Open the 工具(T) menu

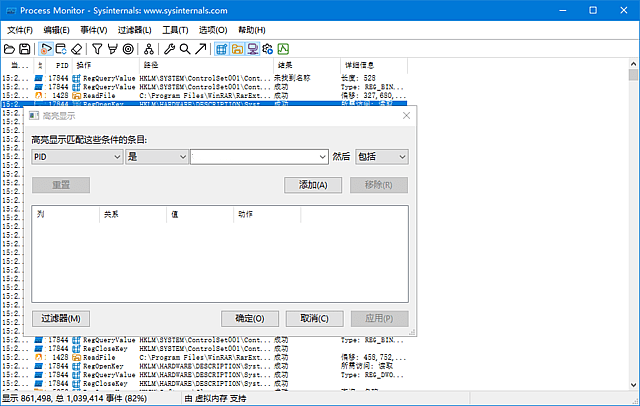point(175,30)
